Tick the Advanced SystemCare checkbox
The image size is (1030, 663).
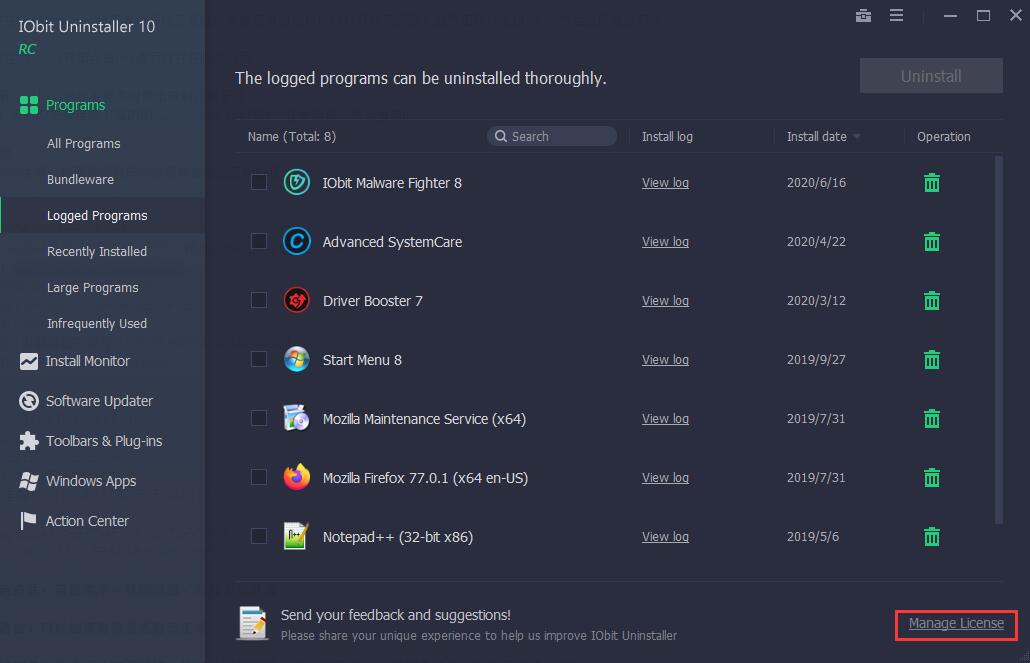[259, 241]
